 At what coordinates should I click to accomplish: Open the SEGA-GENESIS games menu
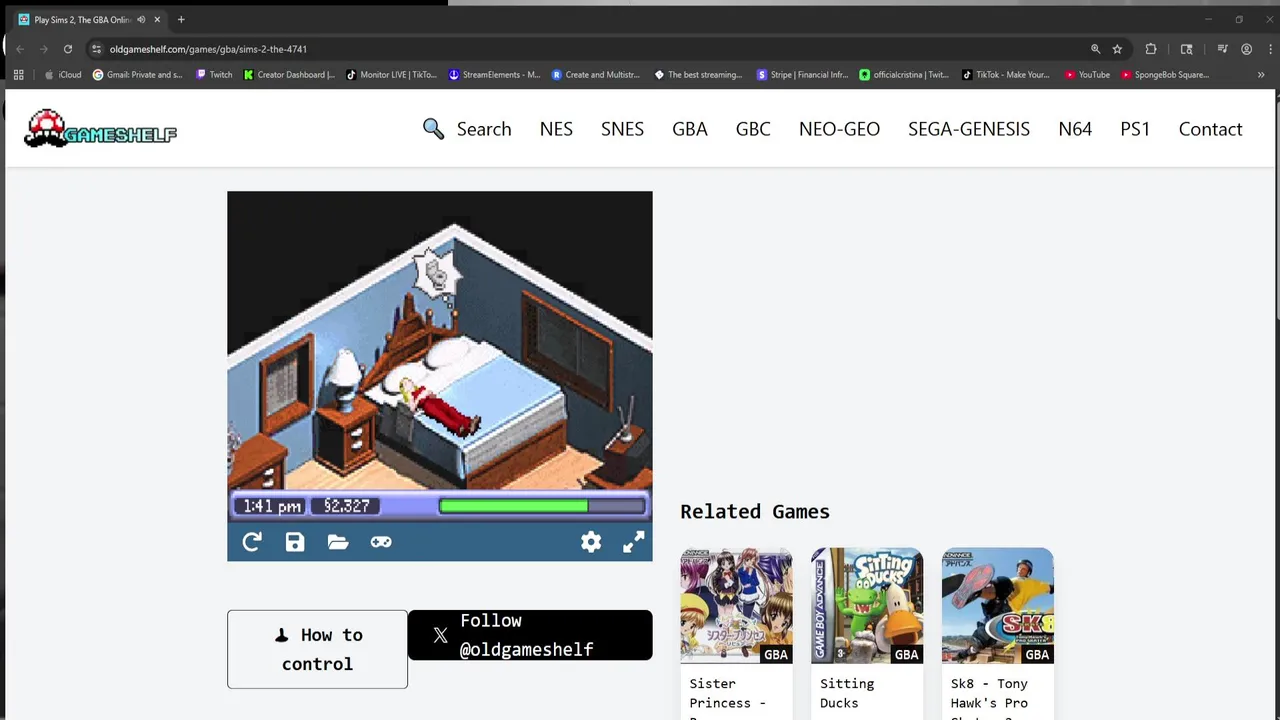tap(969, 129)
